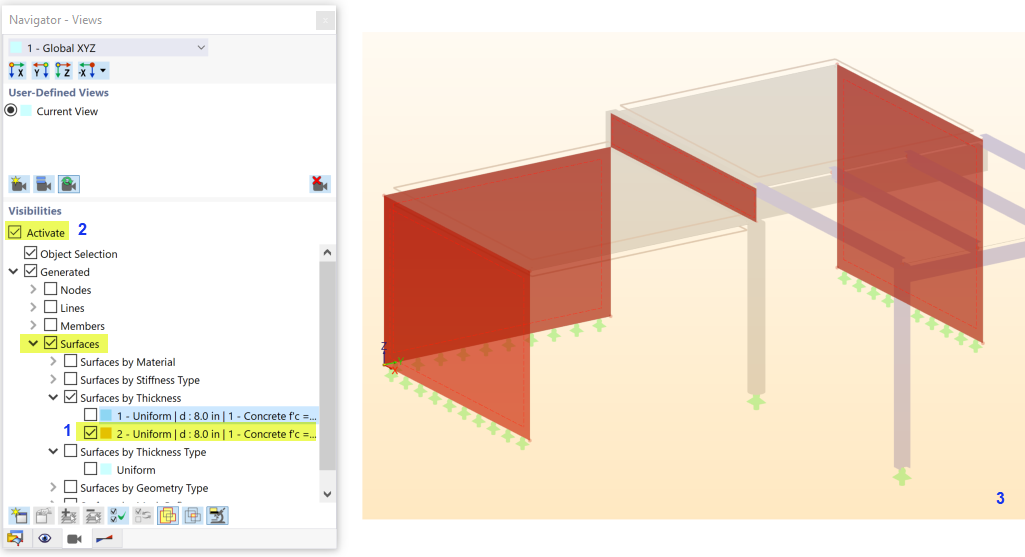Toggle Surfaces by Thickness checkbox
The image size is (1025, 557).
pyautogui.click(x=71, y=397)
